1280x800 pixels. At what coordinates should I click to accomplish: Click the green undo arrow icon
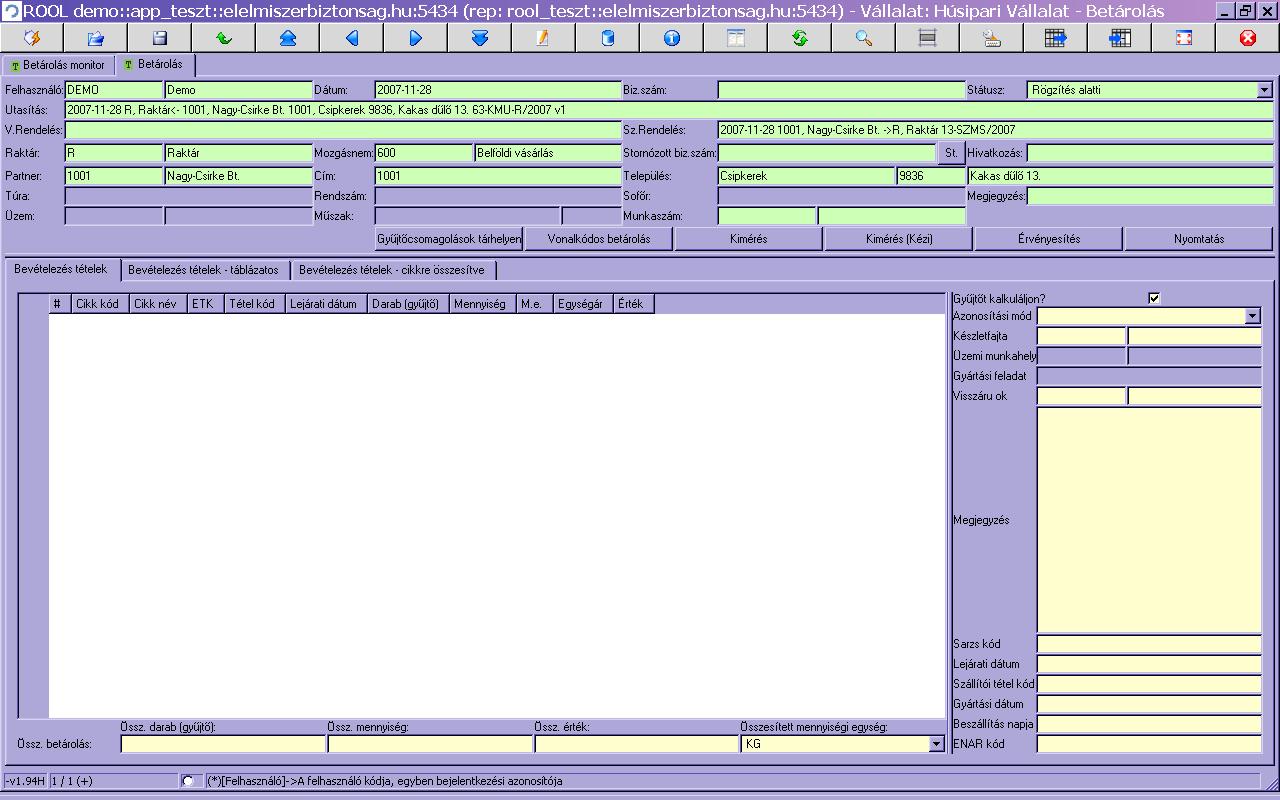(x=224, y=38)
